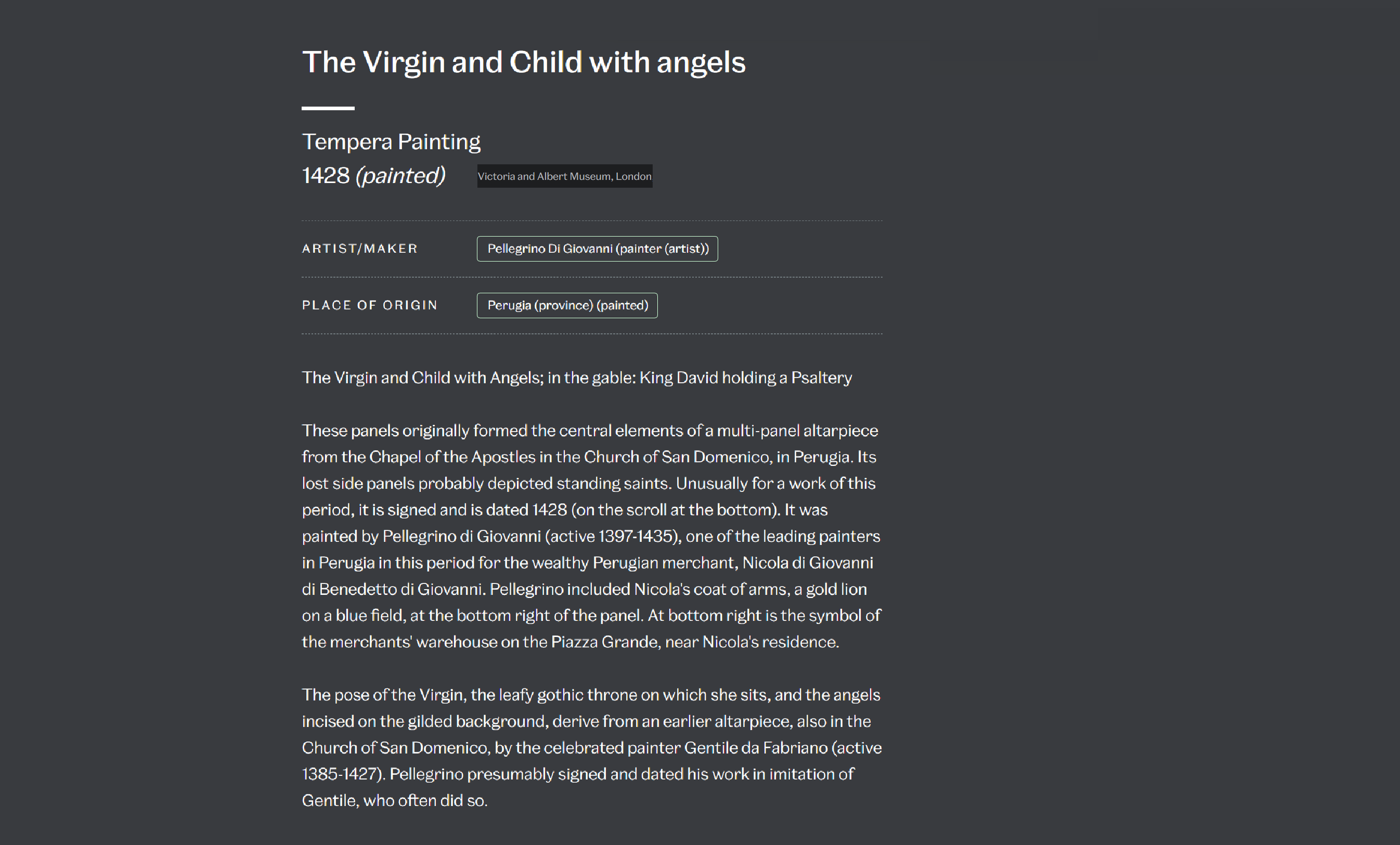Image resolution: width=1400 pixels, height=845 pixels.
Task: Select the Tempera Painting subtitle
Action: click(x=391, y=141)
